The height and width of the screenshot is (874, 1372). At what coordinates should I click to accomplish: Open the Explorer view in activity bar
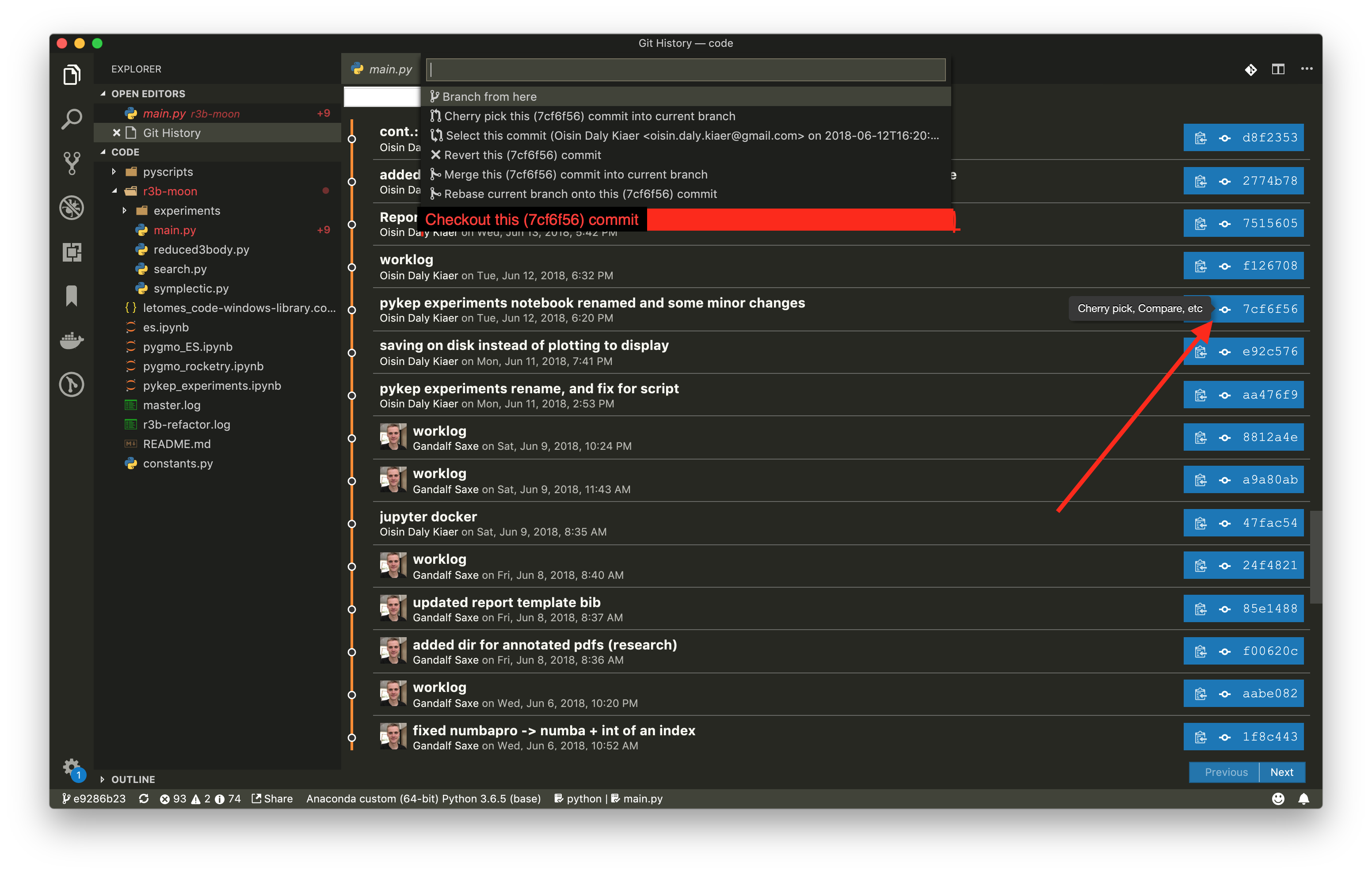pyautogui.click(x=71, y=74)
